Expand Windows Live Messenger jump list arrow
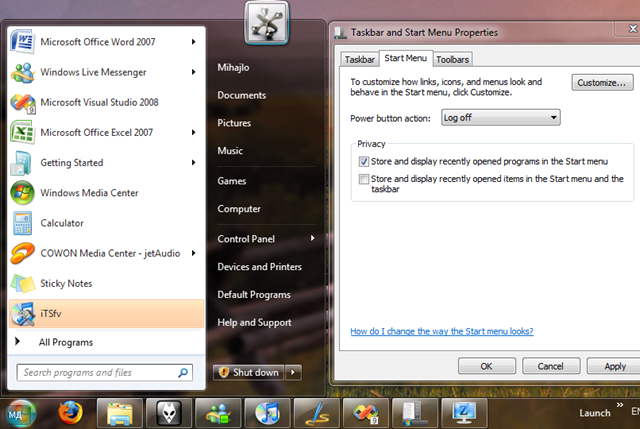 193,72
